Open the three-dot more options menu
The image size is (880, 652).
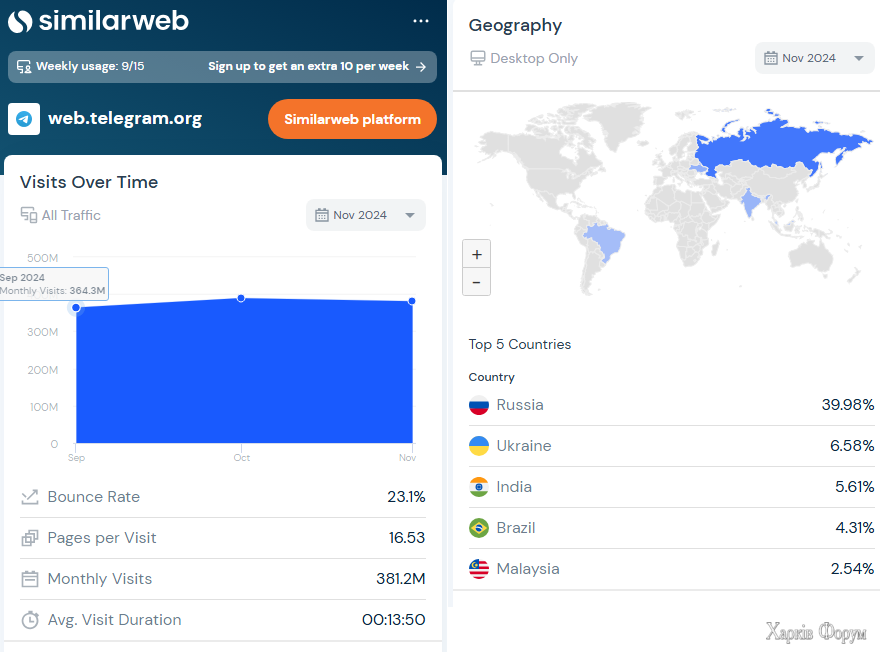click(420, 21)
